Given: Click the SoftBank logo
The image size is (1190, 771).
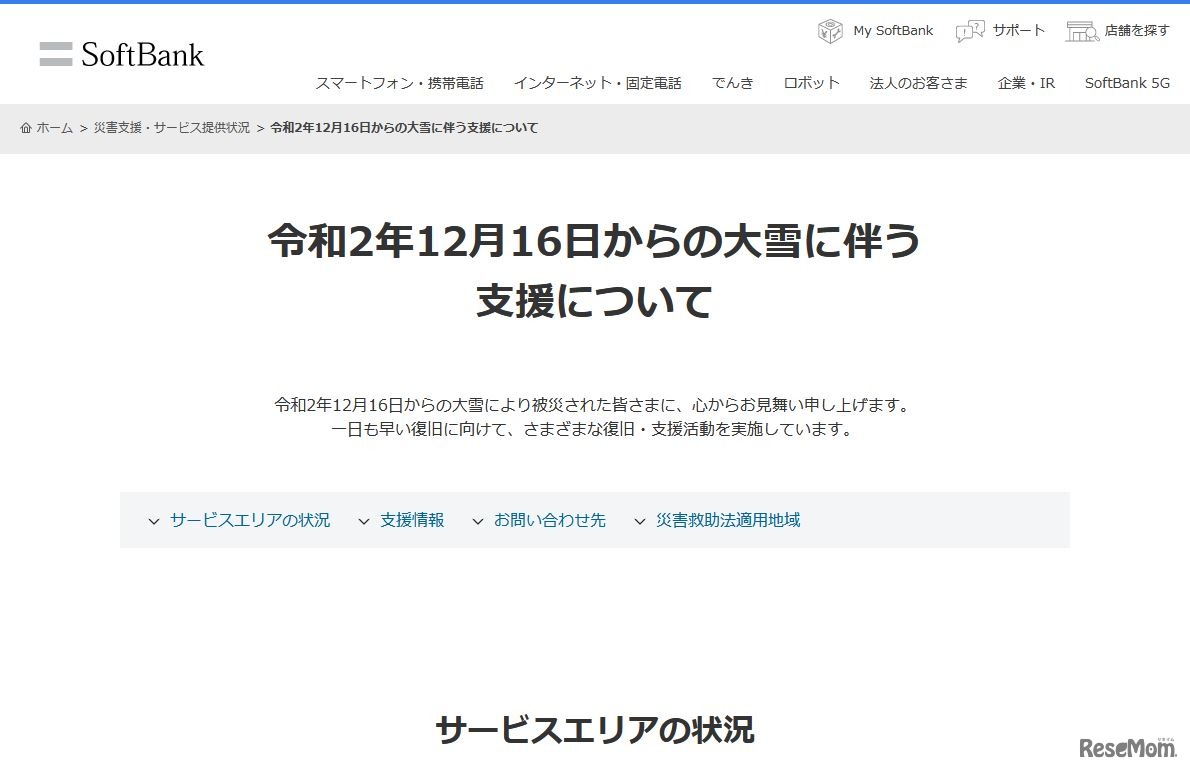Looking at the screenshot, I should pos(121,55).
